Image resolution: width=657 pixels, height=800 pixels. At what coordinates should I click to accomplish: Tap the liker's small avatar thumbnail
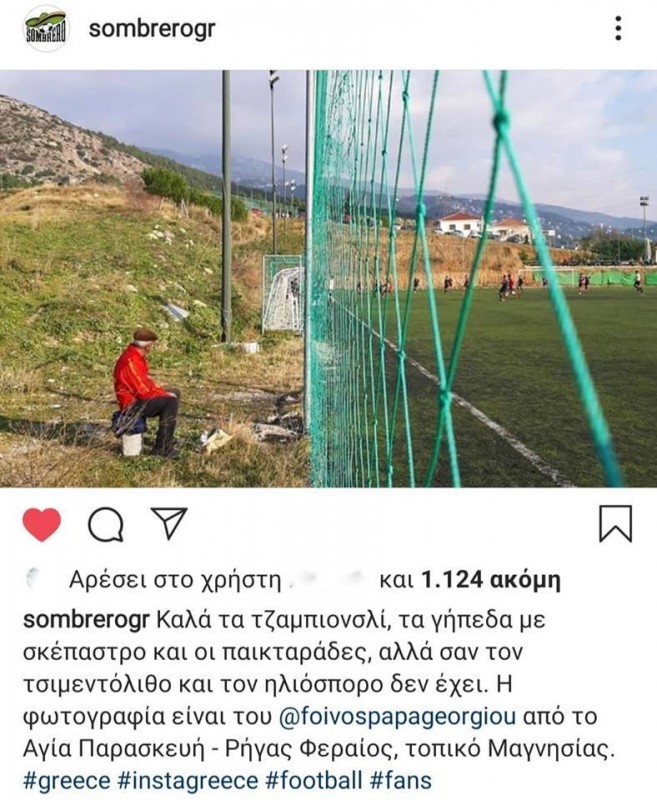[x=32, y=578]
